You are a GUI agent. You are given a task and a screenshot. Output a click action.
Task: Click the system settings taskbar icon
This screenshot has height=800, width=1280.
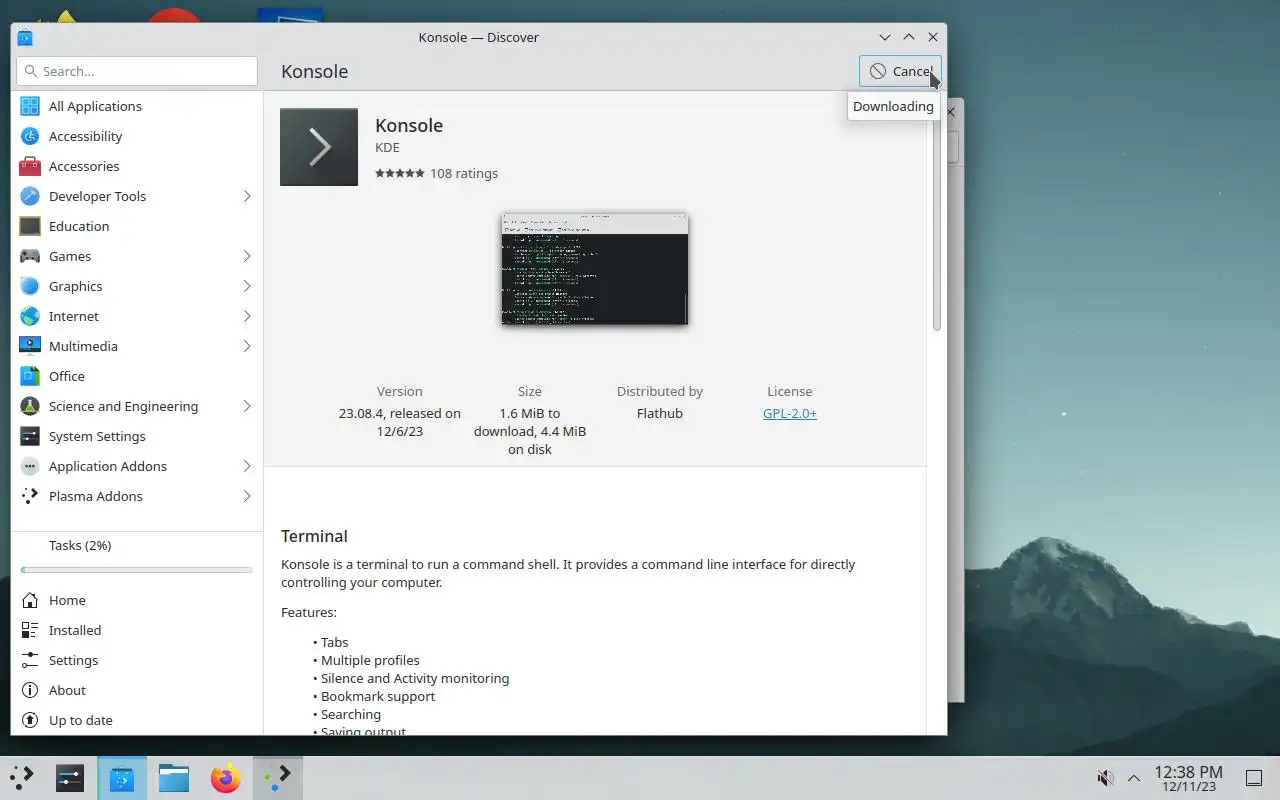click(70, 777)
